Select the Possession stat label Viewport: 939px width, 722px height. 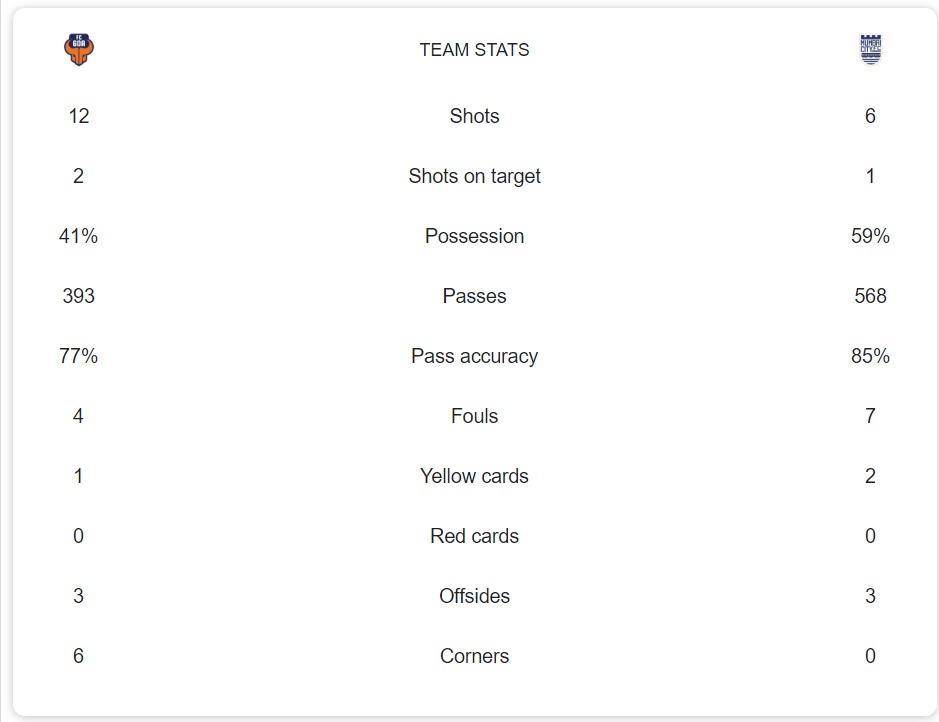tap(474, 236)
